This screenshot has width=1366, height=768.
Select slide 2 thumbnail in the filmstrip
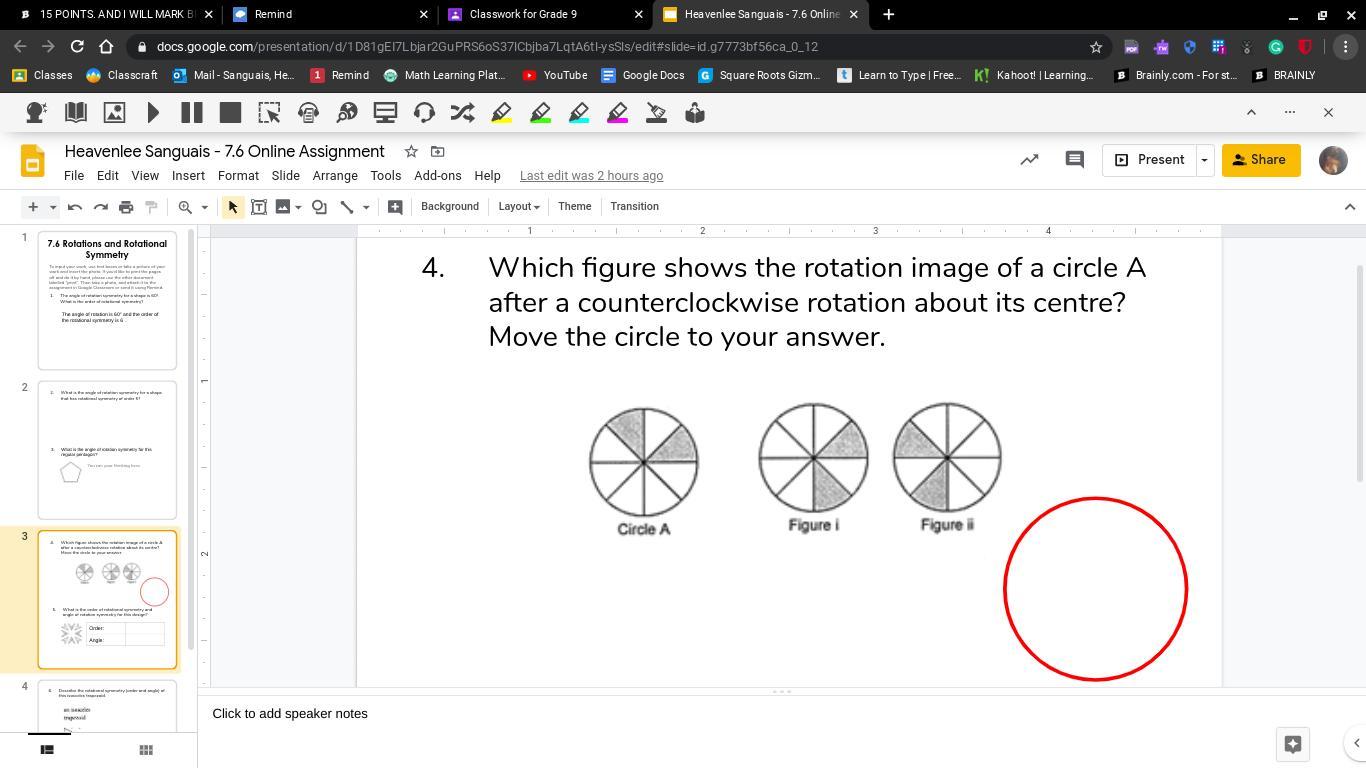point(107,450)
